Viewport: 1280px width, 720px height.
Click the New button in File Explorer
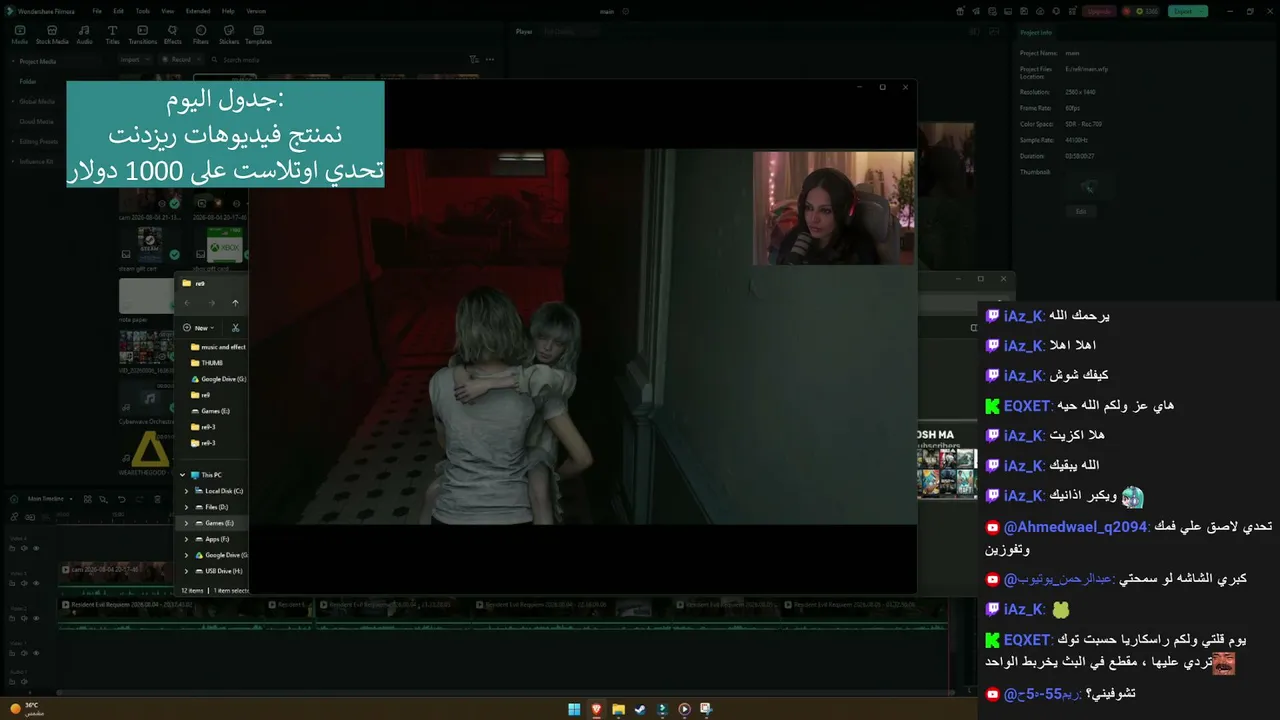click(198, 328)
